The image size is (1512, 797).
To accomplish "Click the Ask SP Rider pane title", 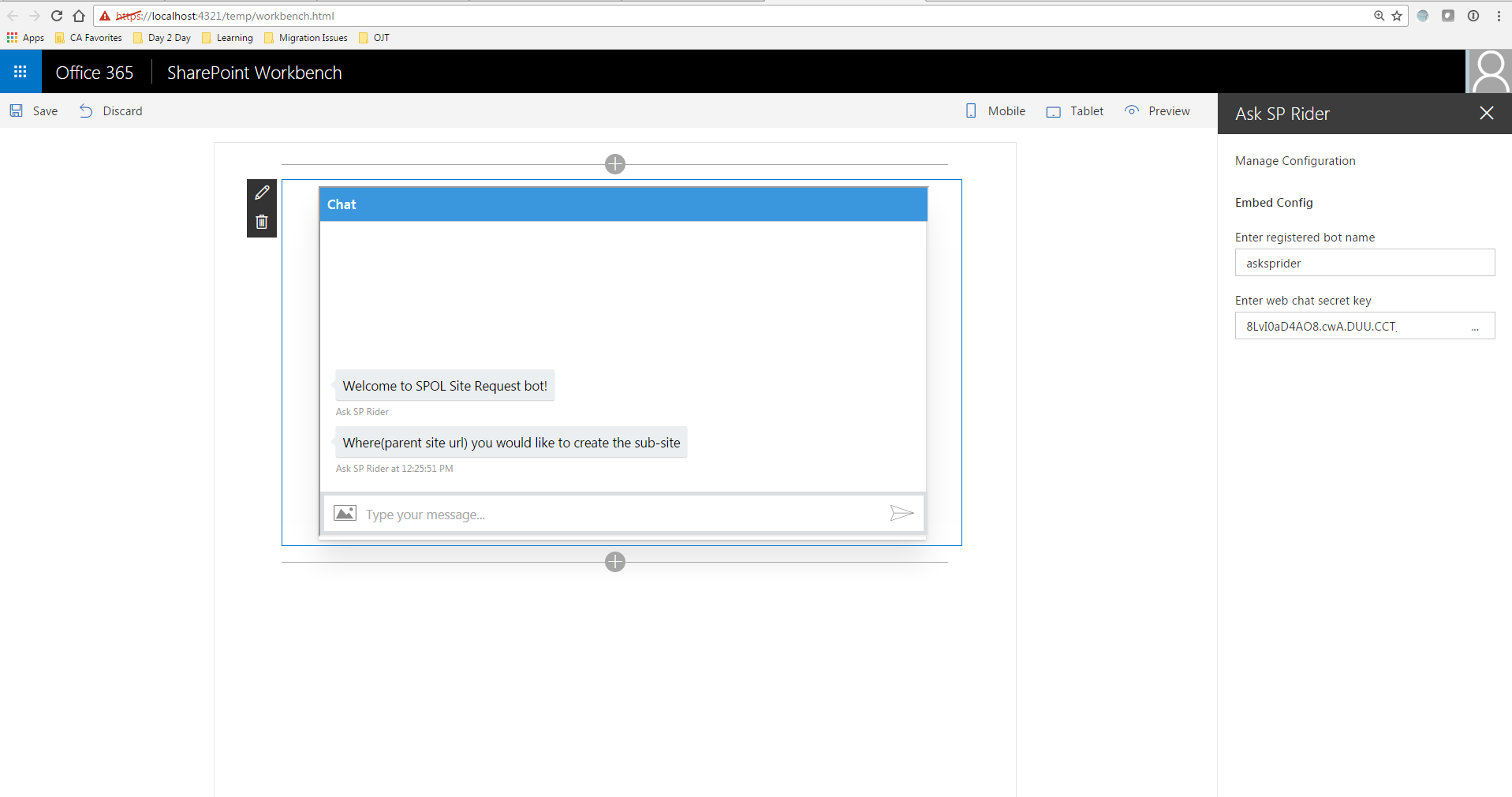I will [1282, 114].
